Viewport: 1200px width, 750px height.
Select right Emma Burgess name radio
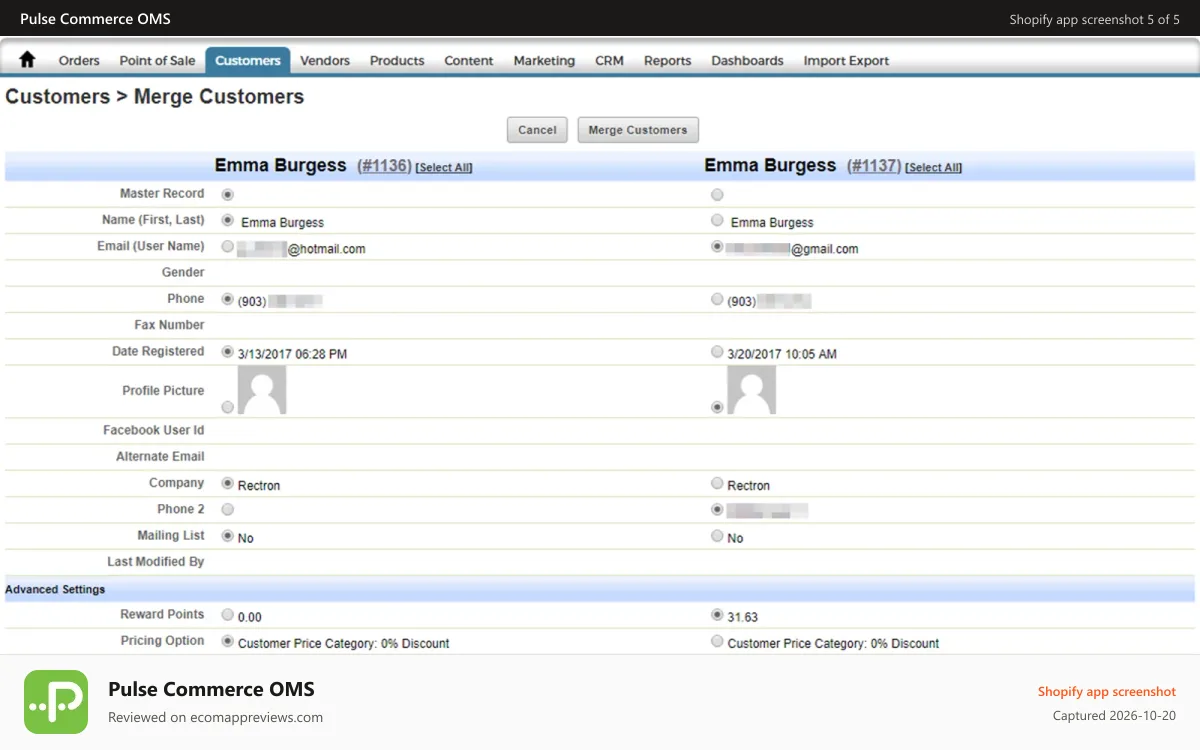pos(717,220)
